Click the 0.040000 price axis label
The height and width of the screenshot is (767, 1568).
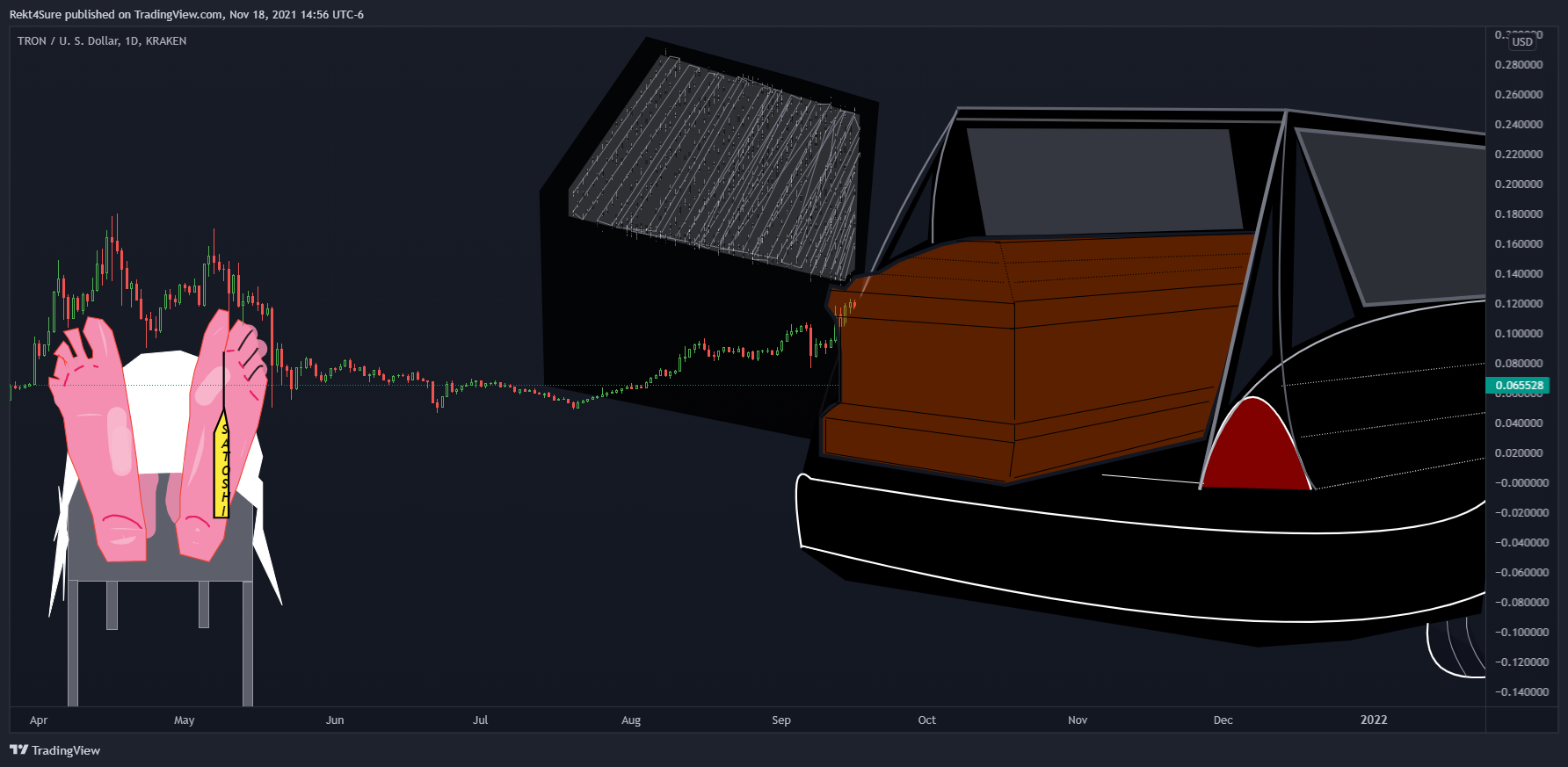[x=1519, y=423]
